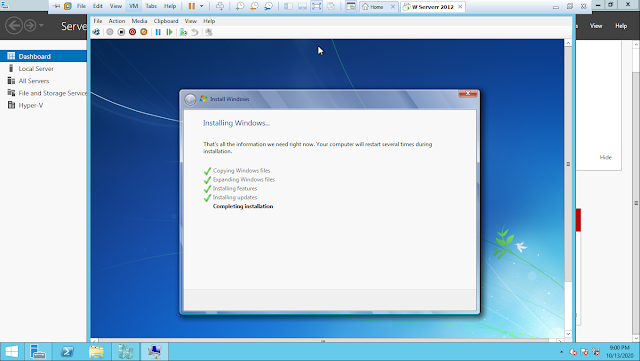This screenshot has height=361, width=640.
Task: Click the VMware console view icon
Action: 351,6
